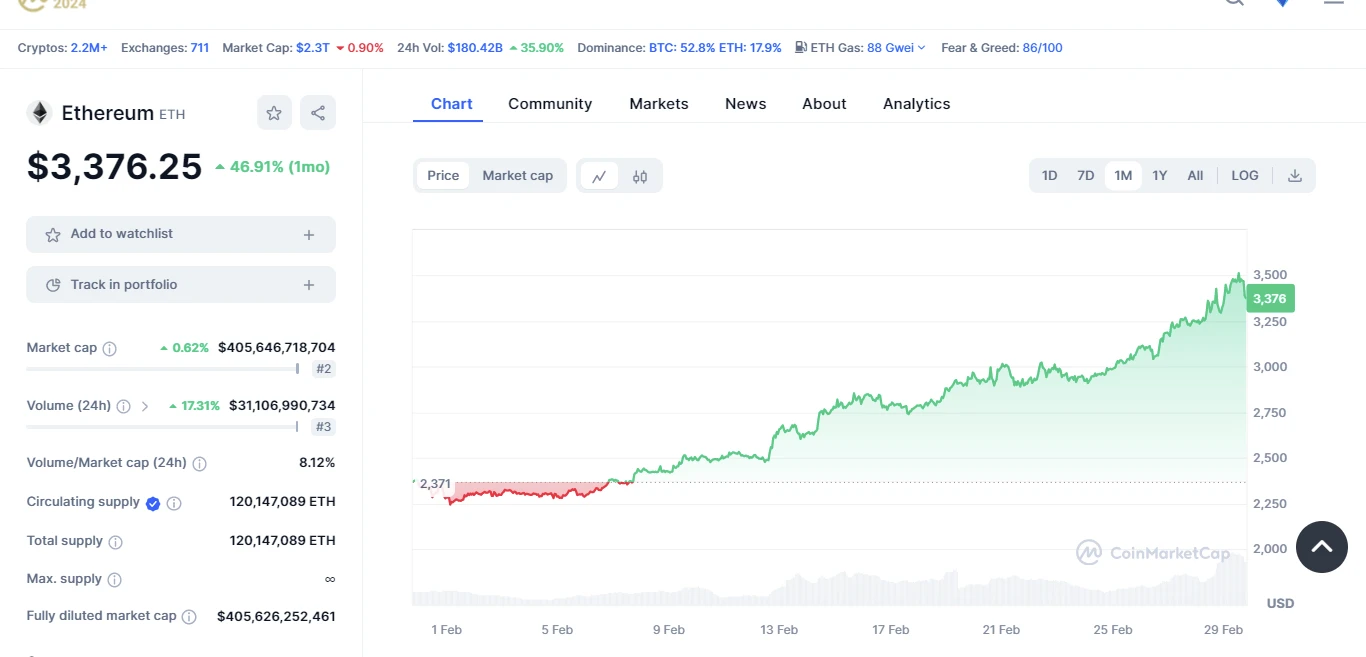Open the Analytics tab
This screenshot has width=1366, height=657.
click(917, 104)
